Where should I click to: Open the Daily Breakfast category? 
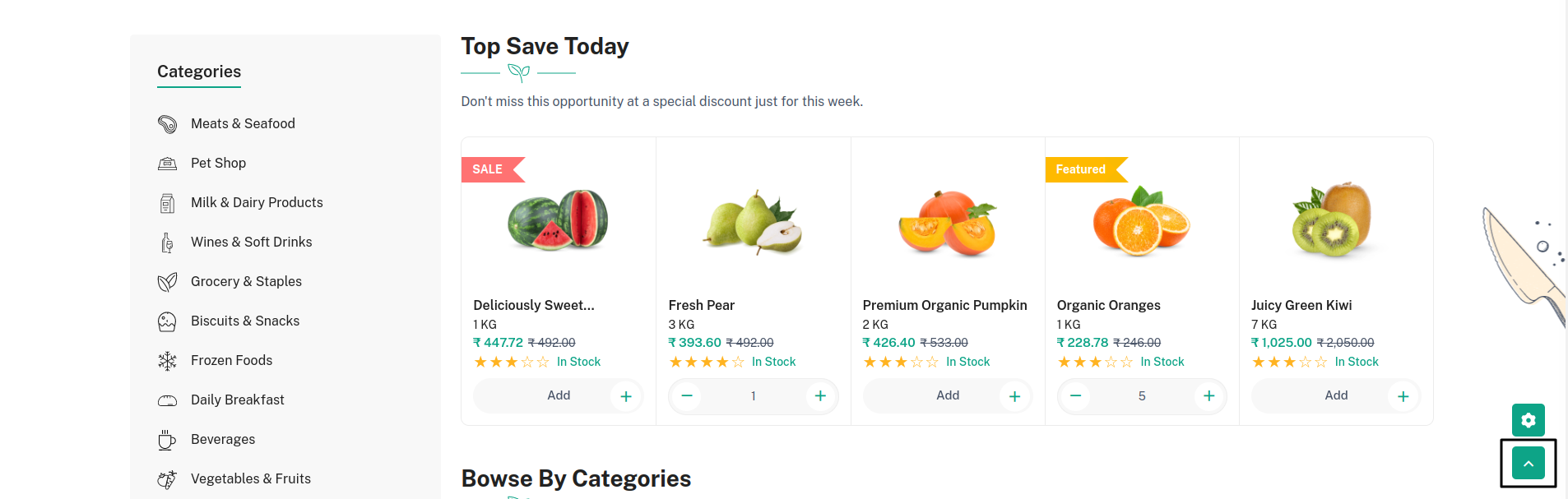[237, 400]
